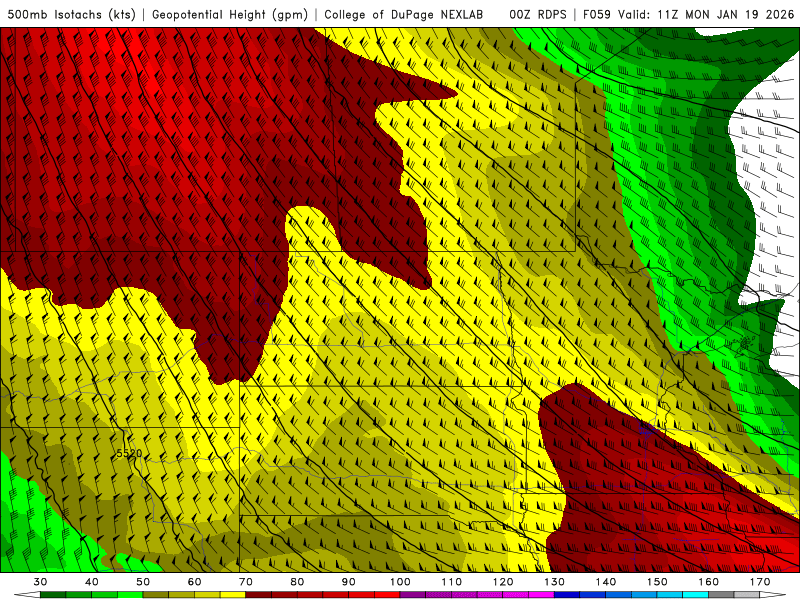Click the '150' legend value

pos(657,582)
